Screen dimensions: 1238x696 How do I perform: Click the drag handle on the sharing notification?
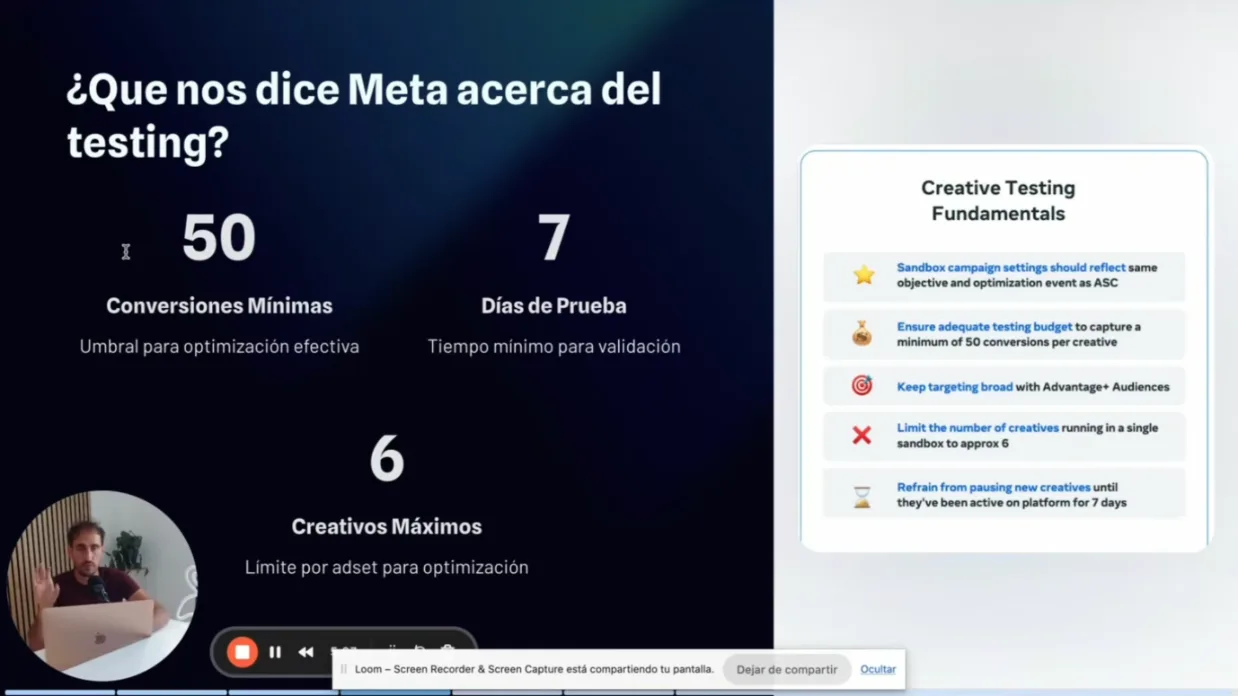tap(344, 669)
